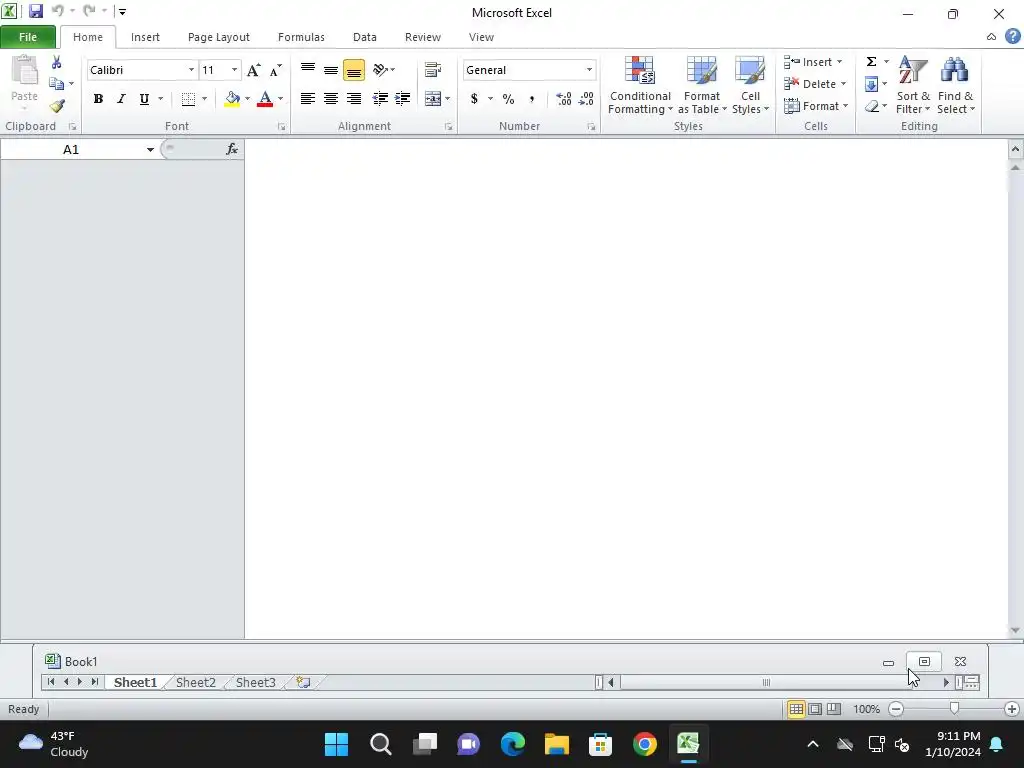Click the Insert Function fx icon
The height and width of the screenshot is (768, 1024).
tap(232, 150)
